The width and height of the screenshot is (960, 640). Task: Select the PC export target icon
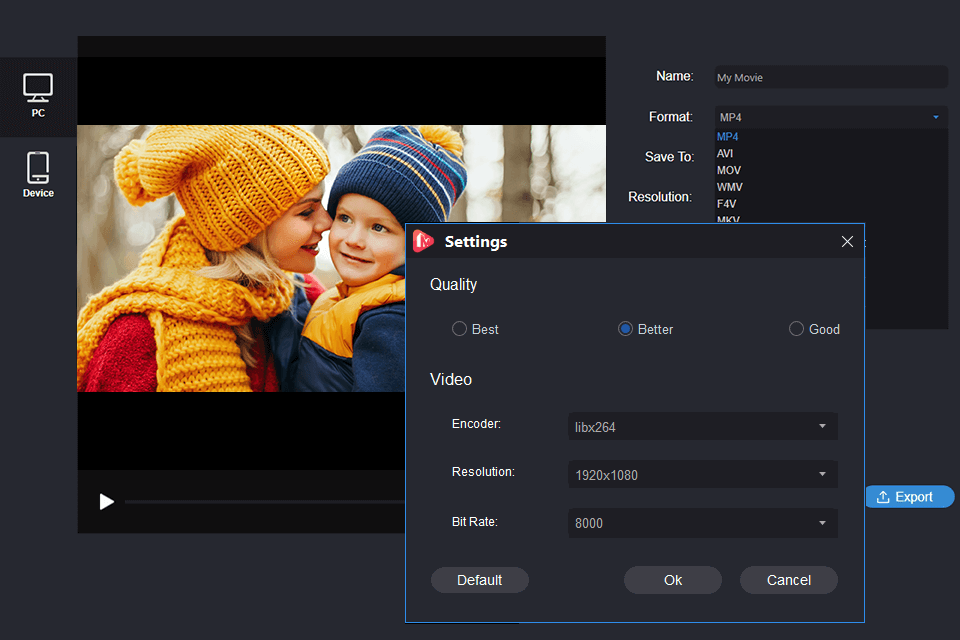[x=38, y=95]
